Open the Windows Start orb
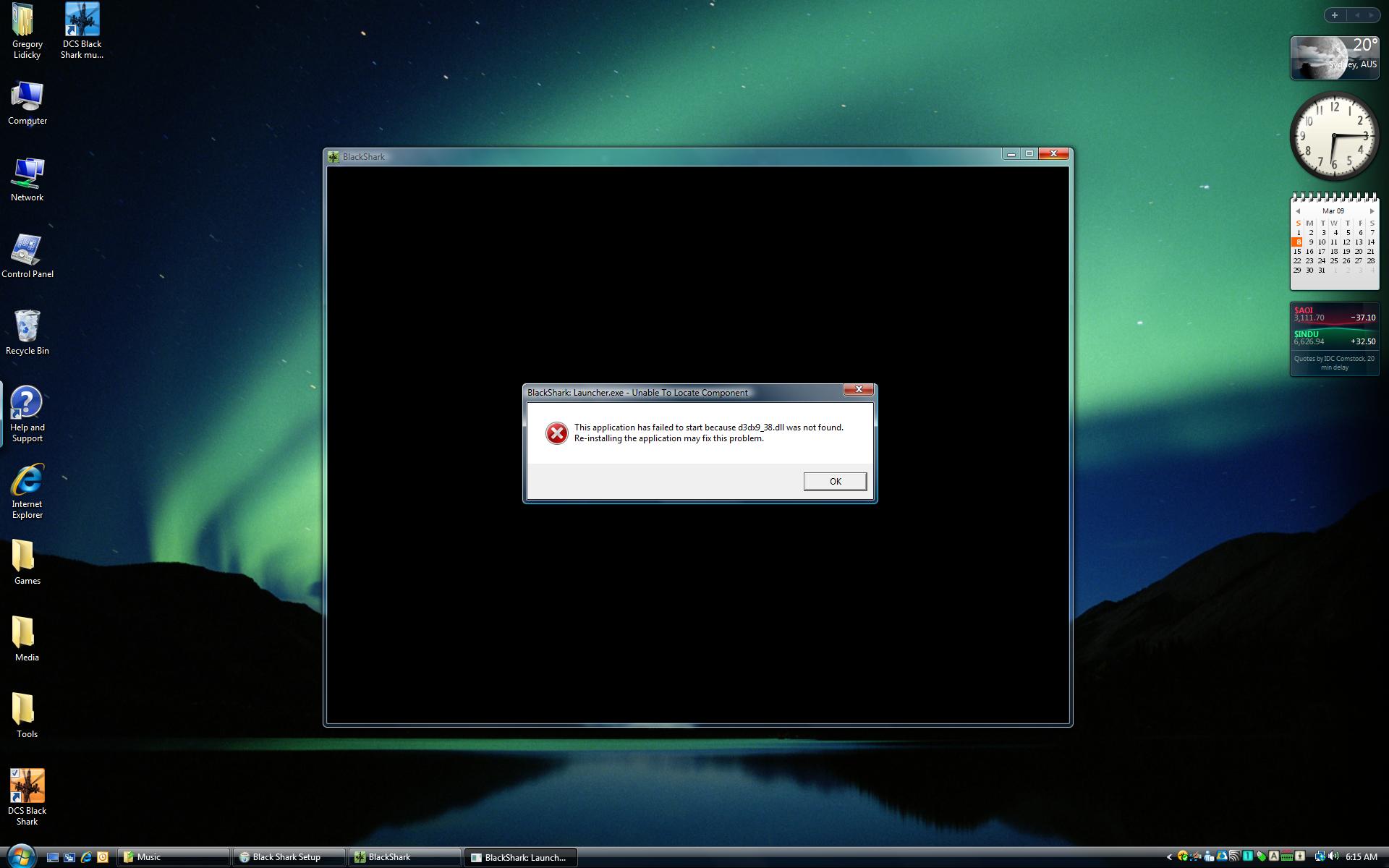 click(x=21, y=856)
